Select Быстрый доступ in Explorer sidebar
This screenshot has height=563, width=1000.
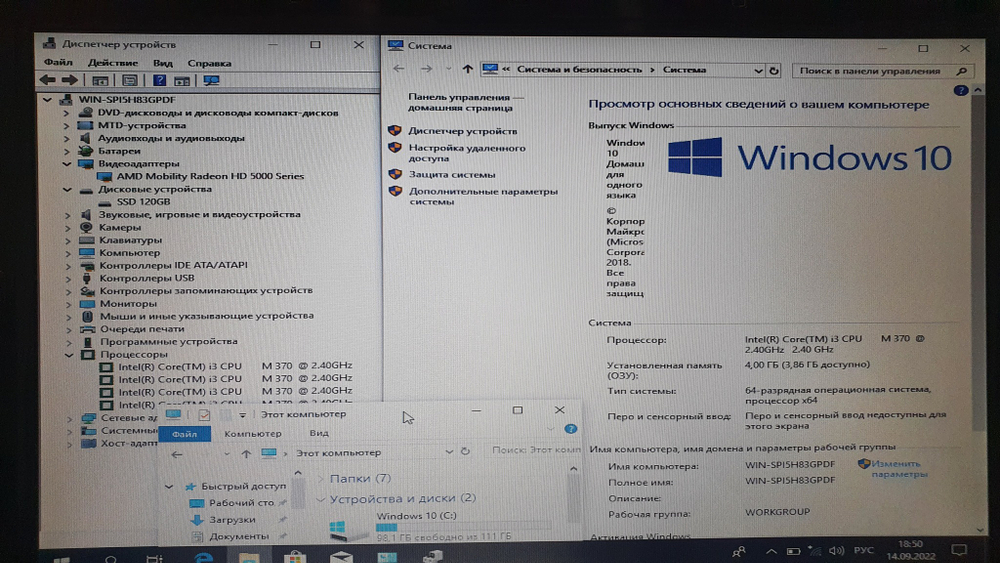click(243, 486)
